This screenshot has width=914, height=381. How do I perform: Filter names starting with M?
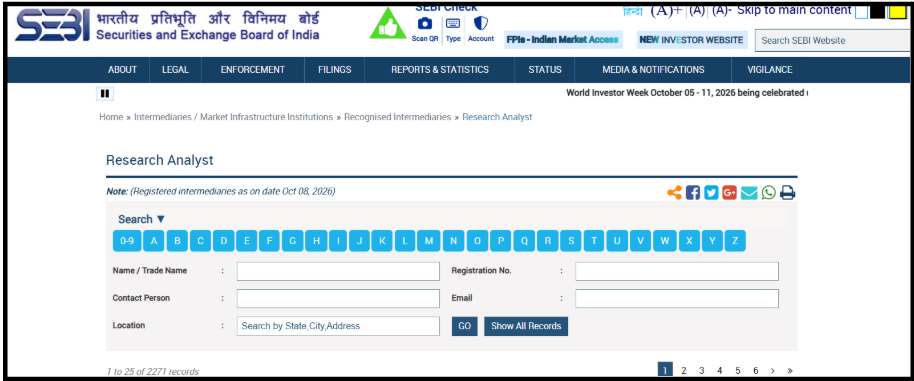429,241
